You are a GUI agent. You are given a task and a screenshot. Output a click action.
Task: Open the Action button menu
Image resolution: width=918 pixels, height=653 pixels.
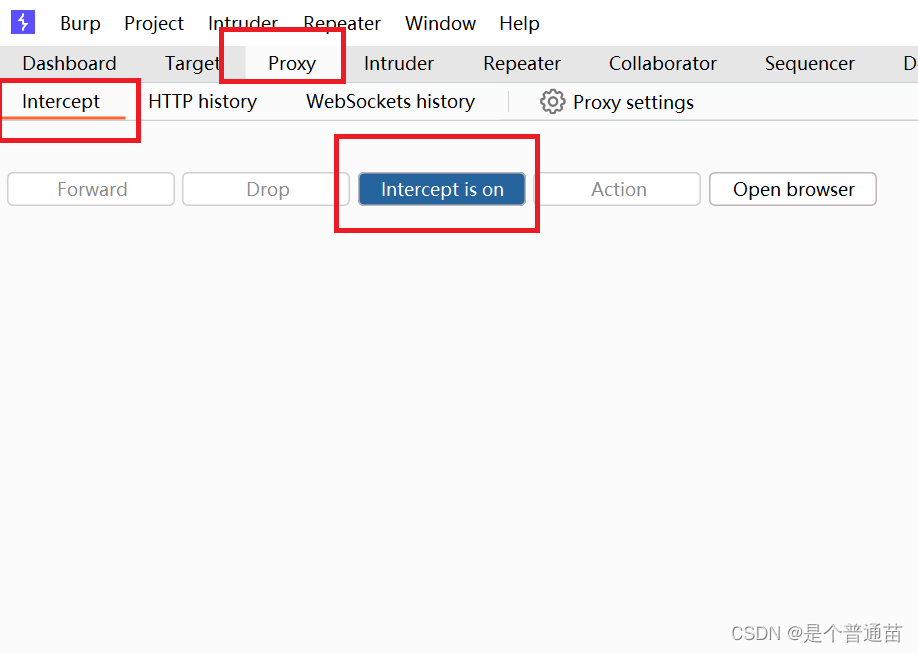click(x=618, y=189)
